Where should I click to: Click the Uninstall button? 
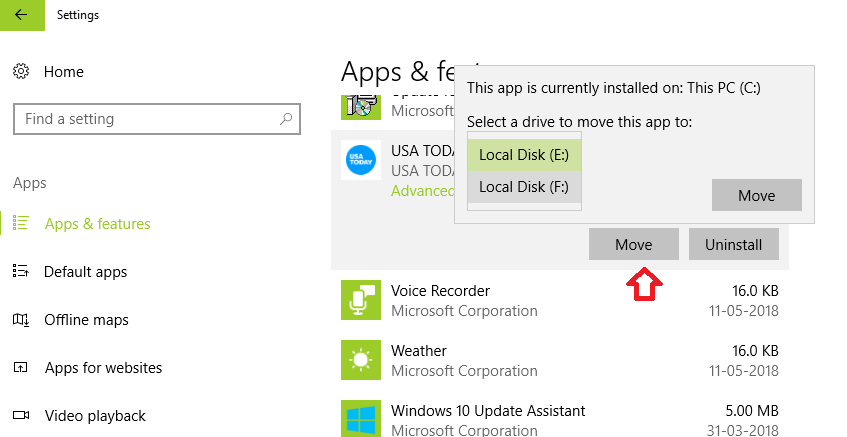point(734,244)
